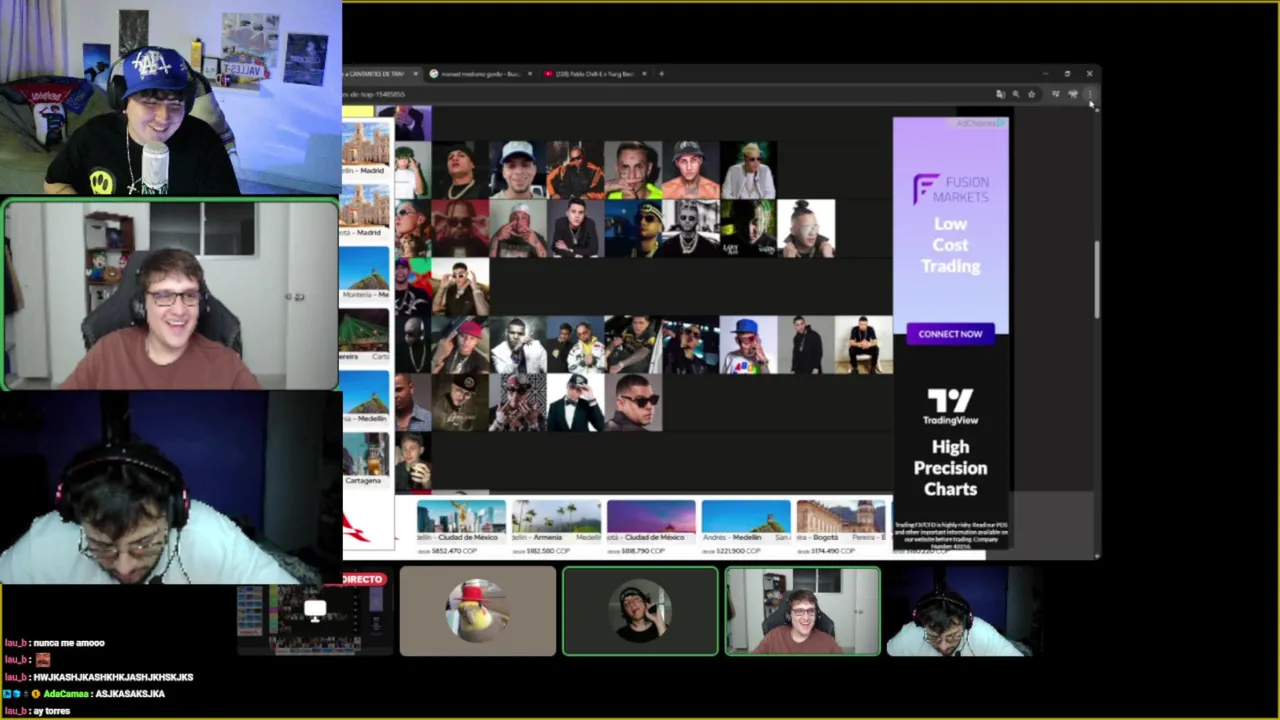Click the brown shirt streamer bottom call tile

point(803,611)
